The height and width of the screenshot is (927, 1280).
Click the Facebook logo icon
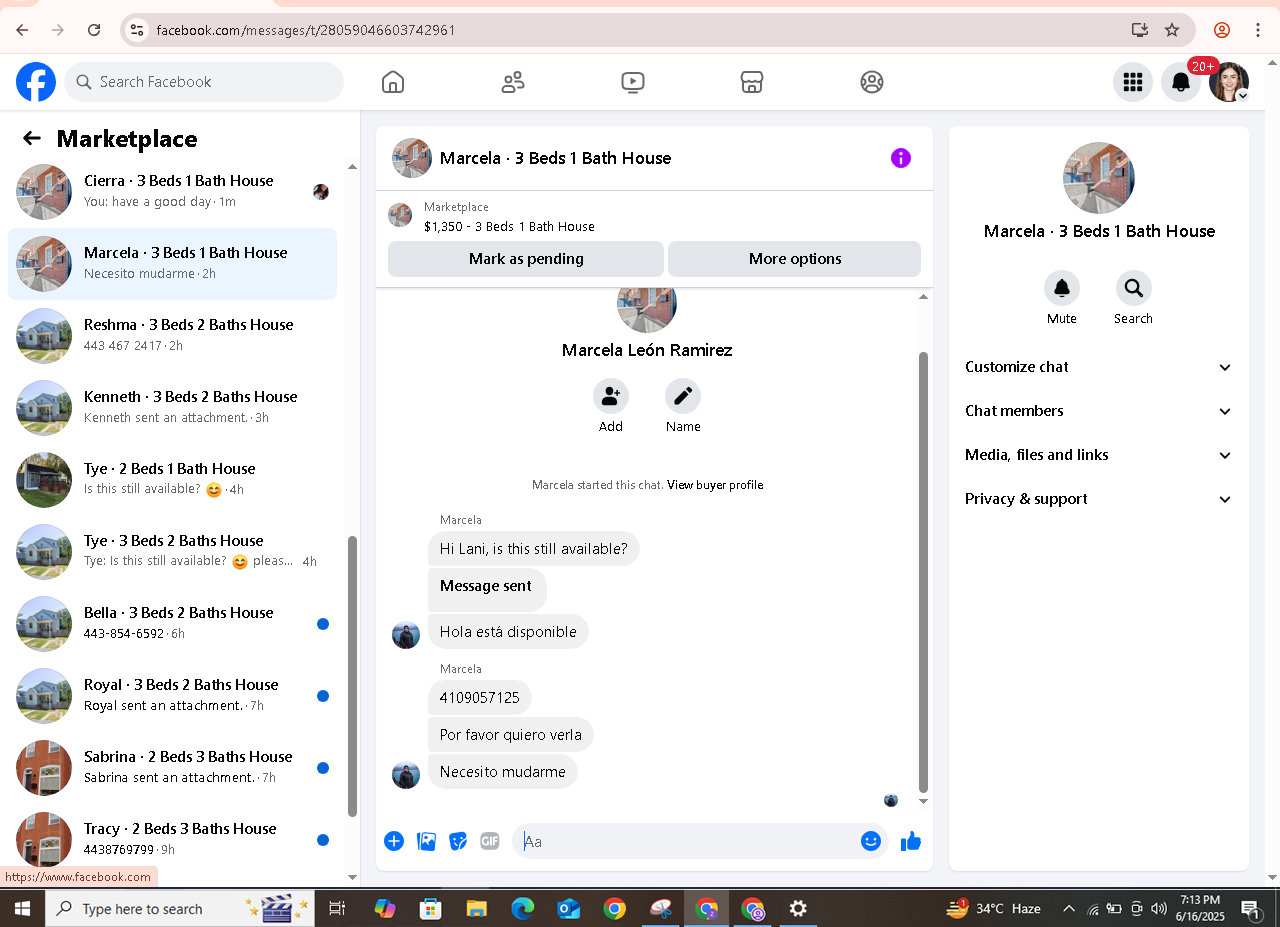point(36,82)
